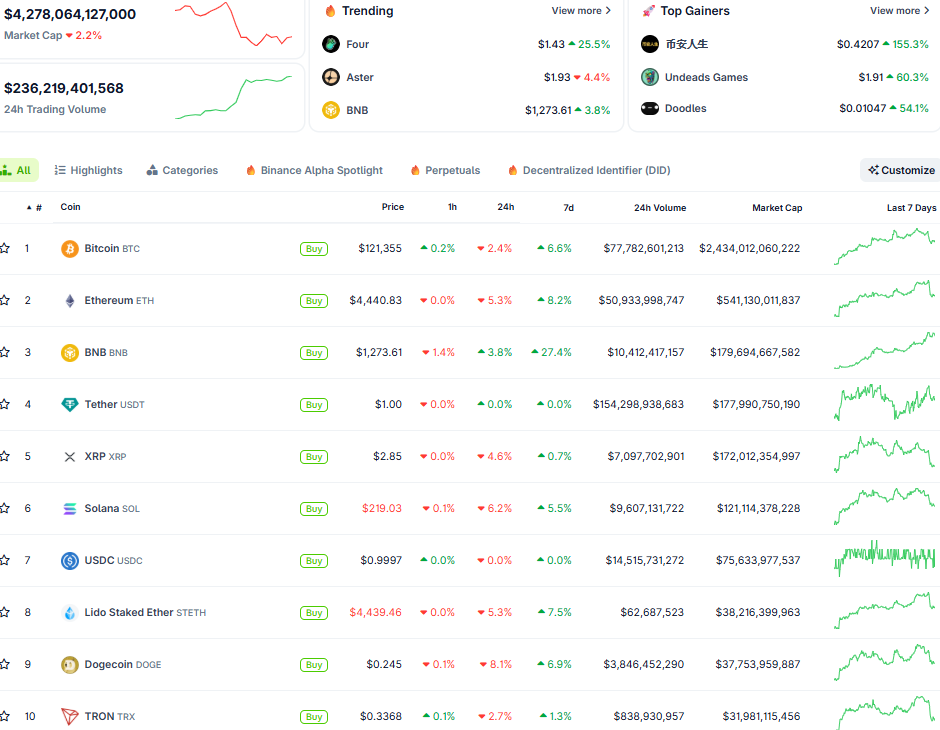
Task: Sort the table by rank # column
Action: [38, 207]
